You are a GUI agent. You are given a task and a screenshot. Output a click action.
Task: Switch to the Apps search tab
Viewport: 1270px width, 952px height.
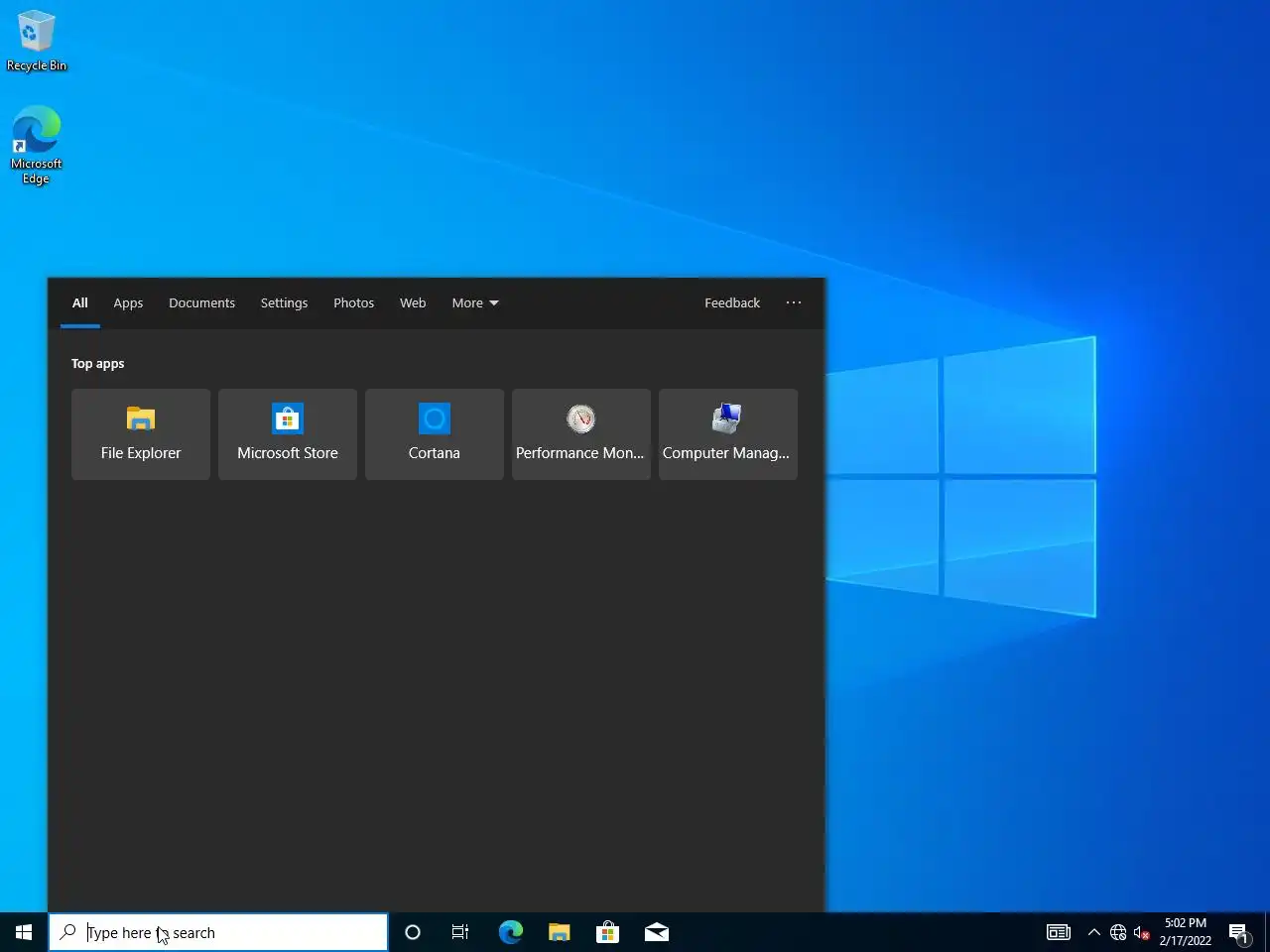[x=128, y=302]
